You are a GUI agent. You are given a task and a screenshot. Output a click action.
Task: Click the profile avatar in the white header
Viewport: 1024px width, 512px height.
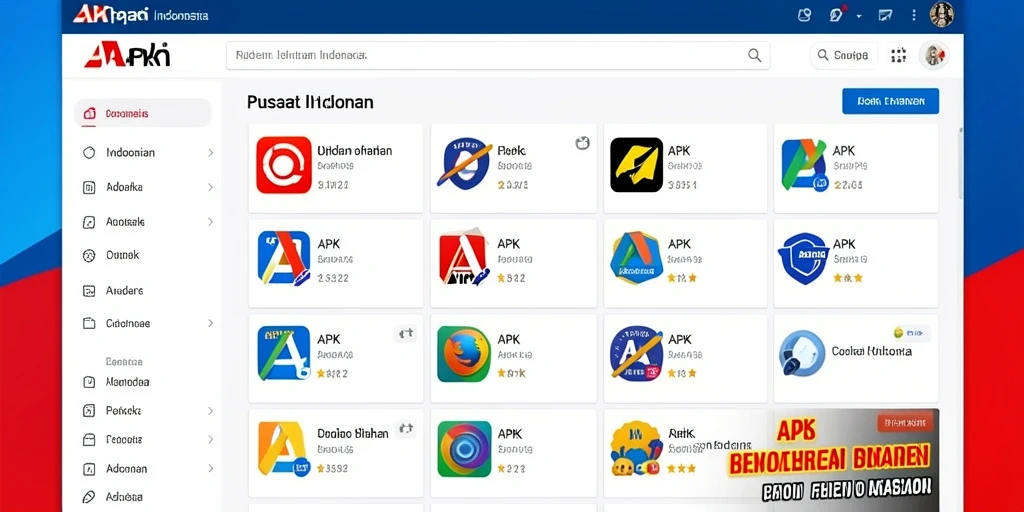point(934,56)
